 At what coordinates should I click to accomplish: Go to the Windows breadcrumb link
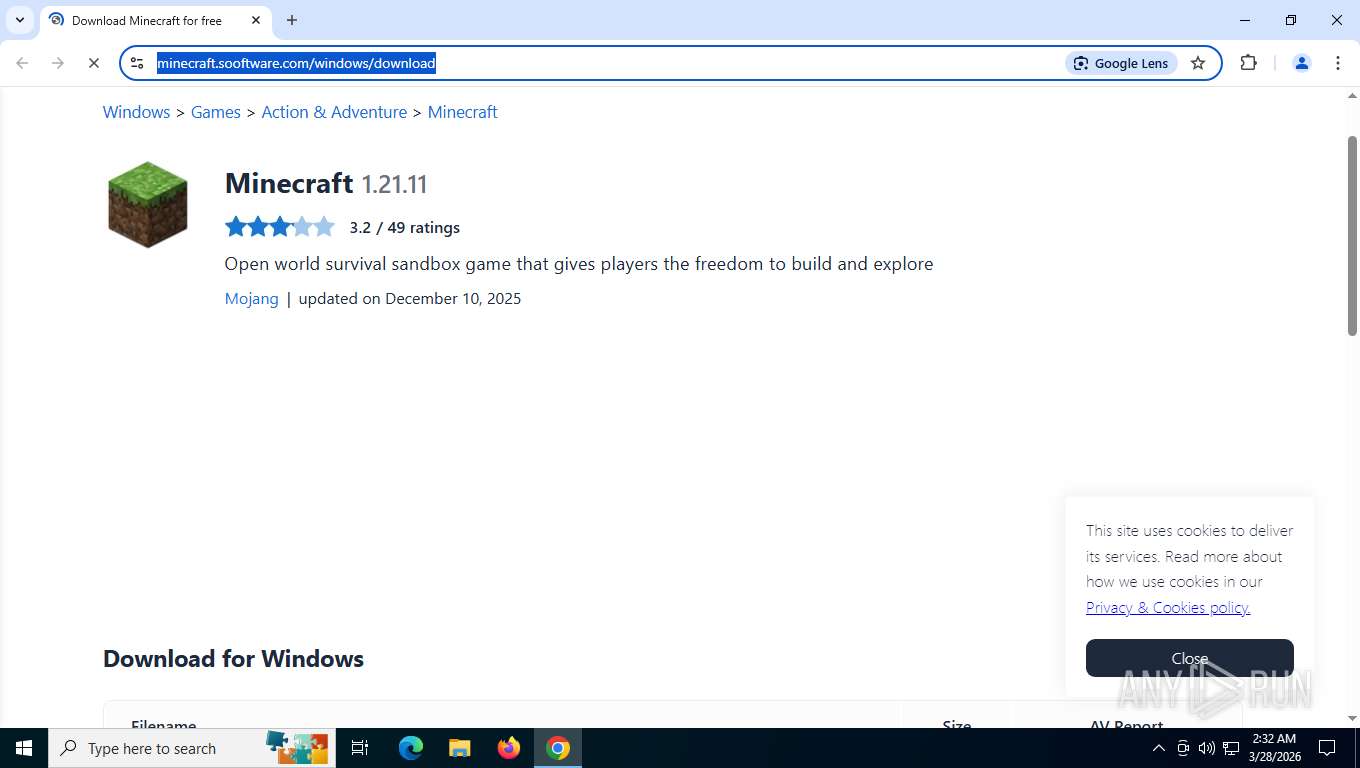pos(136,112)
